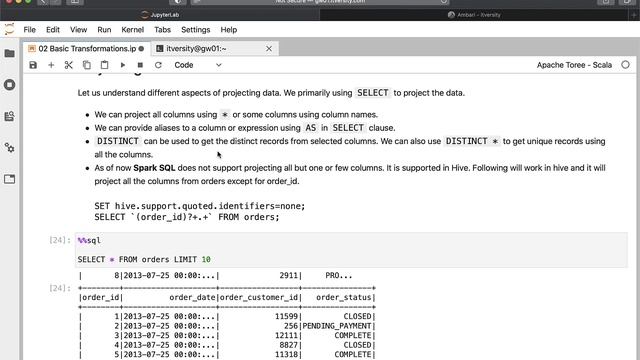The width and height of the screenshot is (640, 360).
Task: Run the selected cell play icon
Action: 122,65
